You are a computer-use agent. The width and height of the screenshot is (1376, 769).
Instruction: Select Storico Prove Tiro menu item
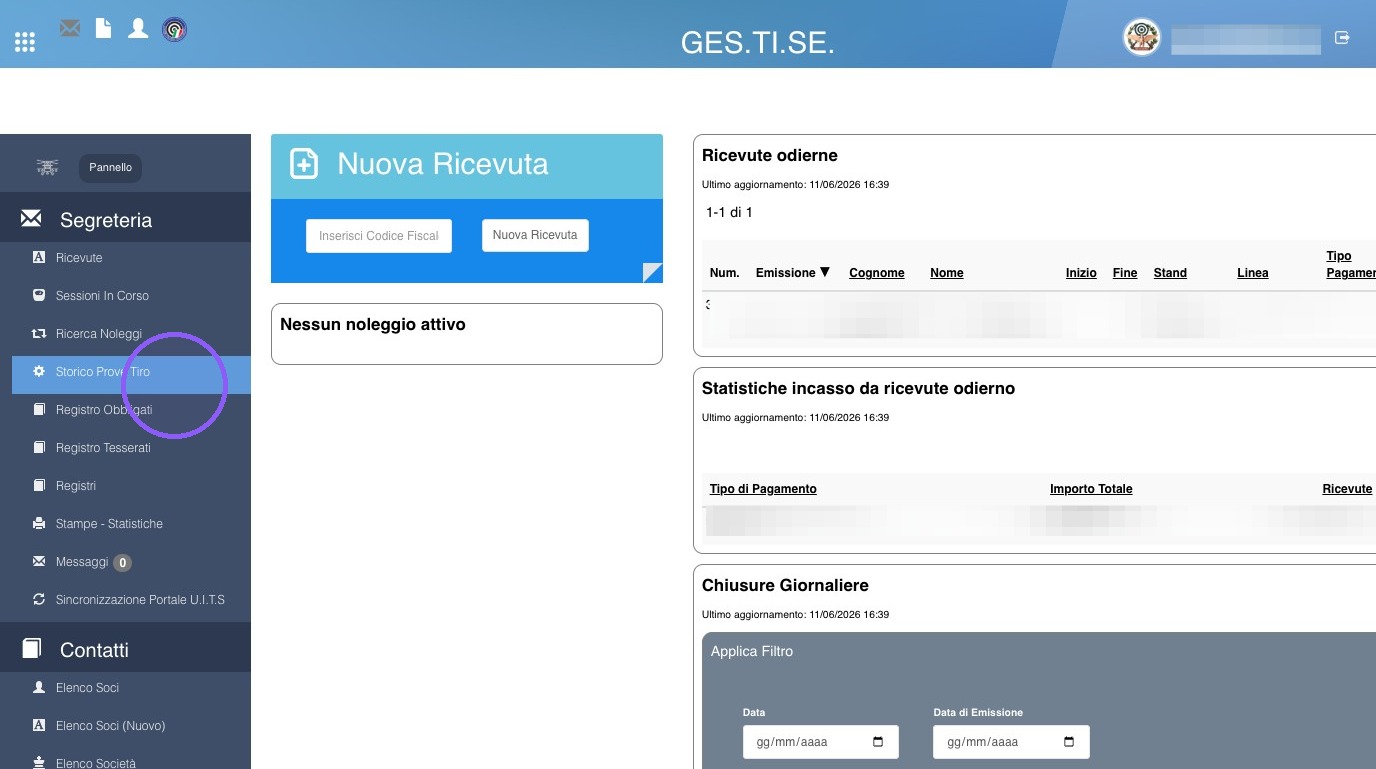(x=131, y=372)
